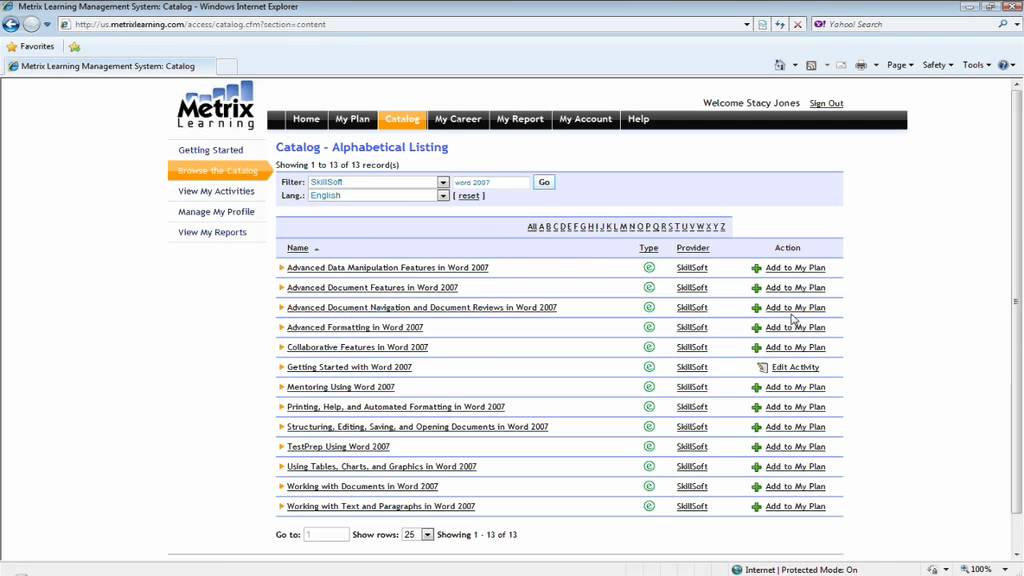The height and width of the screenshot is (576, 1024).
Task: Sort the list by Name column
Action: pos(297,248)
